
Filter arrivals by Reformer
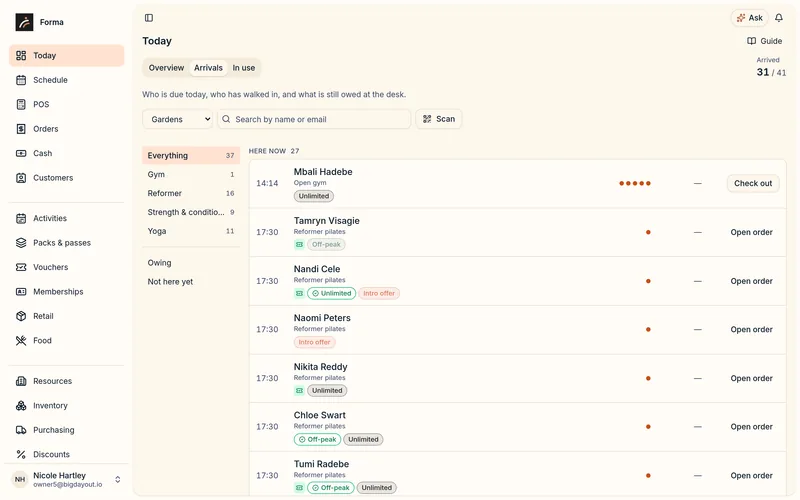191,193
